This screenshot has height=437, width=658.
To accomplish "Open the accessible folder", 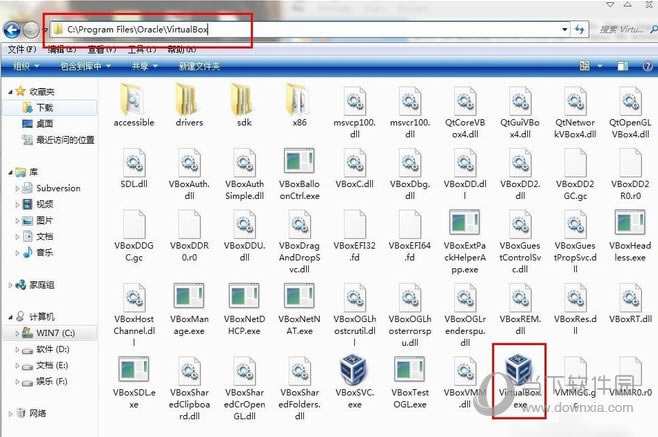I will click(x=133, y=100).
